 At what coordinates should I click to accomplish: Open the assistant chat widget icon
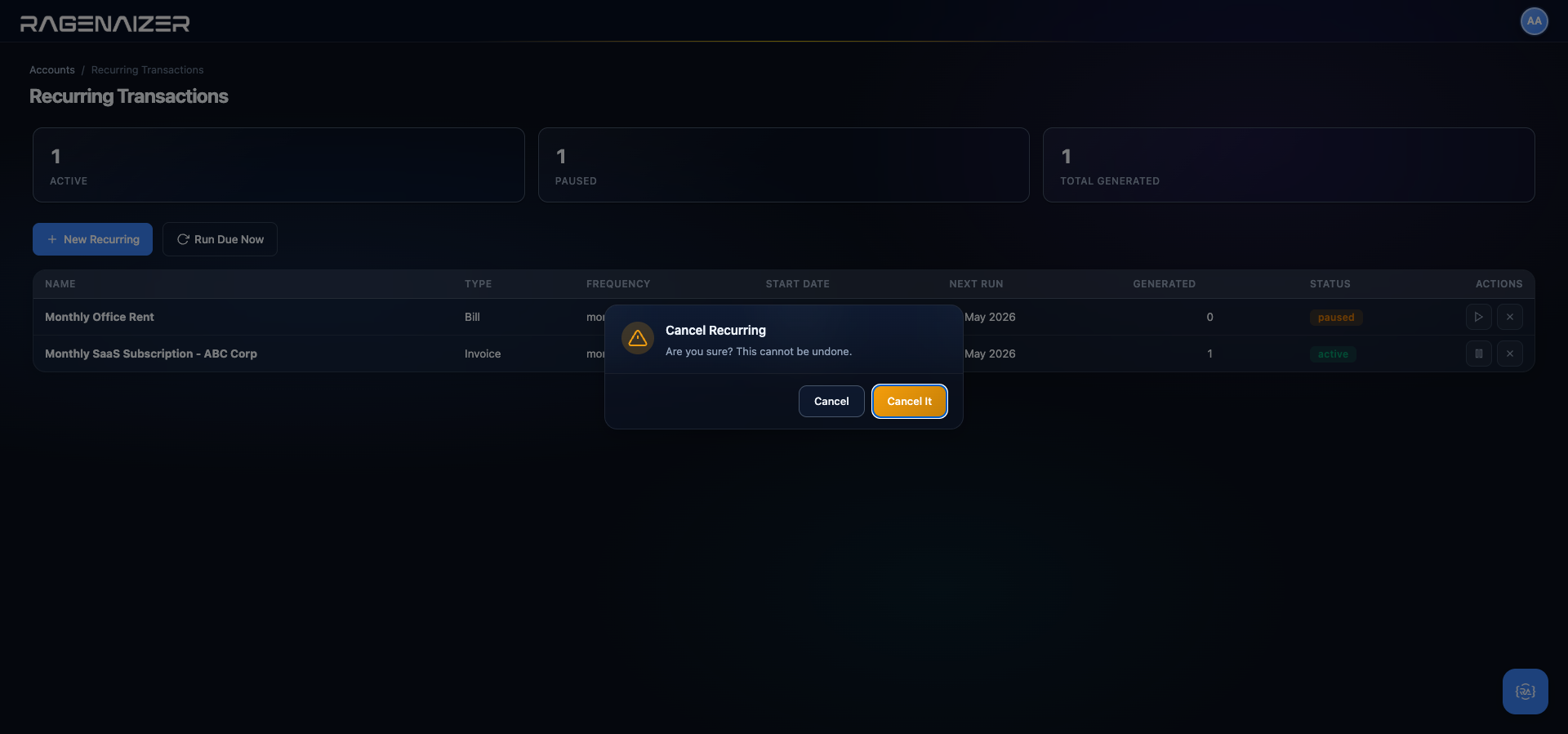coord(1525,692)
